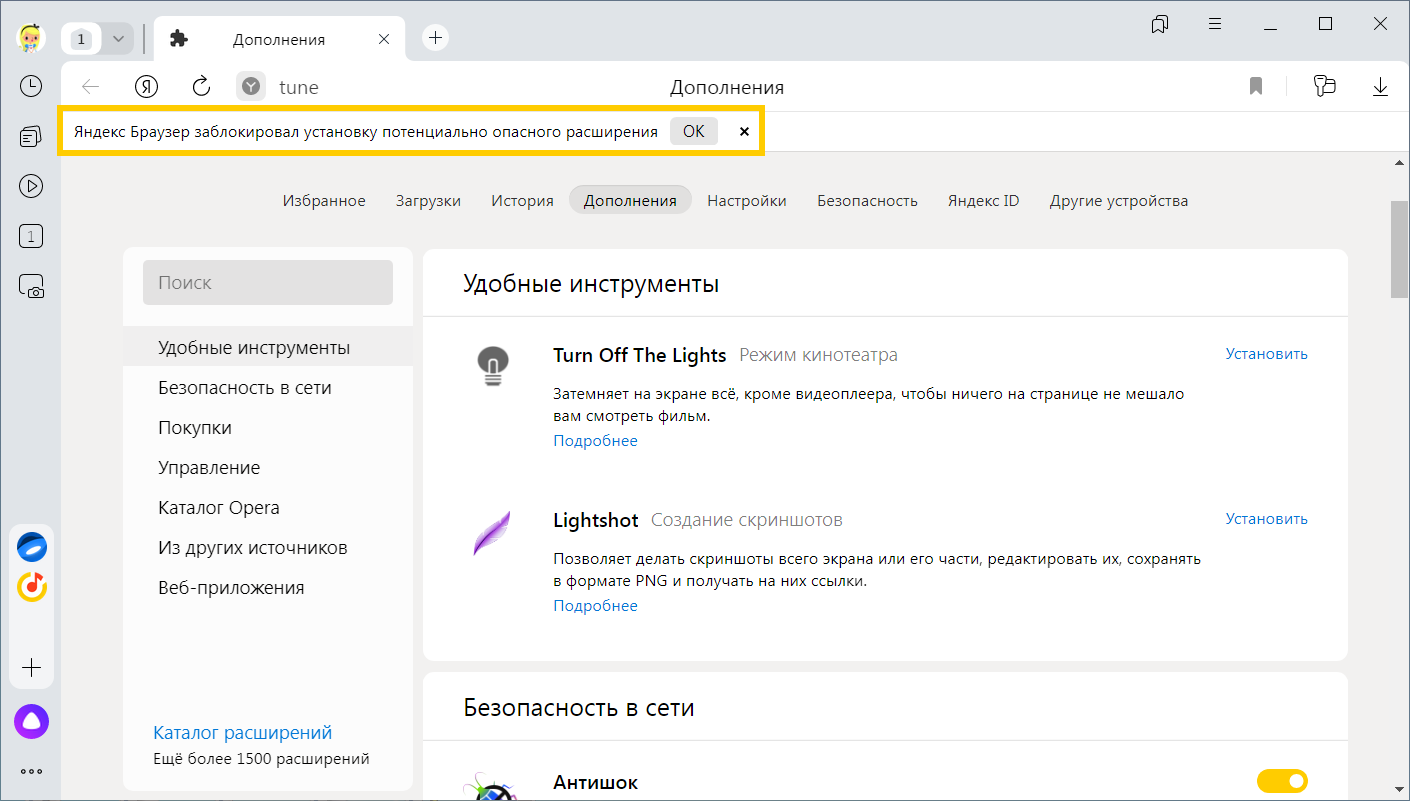Switch to the Безопасность tab
Image resolution: width=1410 pixels, height=801 pixels.
point(866,200)
